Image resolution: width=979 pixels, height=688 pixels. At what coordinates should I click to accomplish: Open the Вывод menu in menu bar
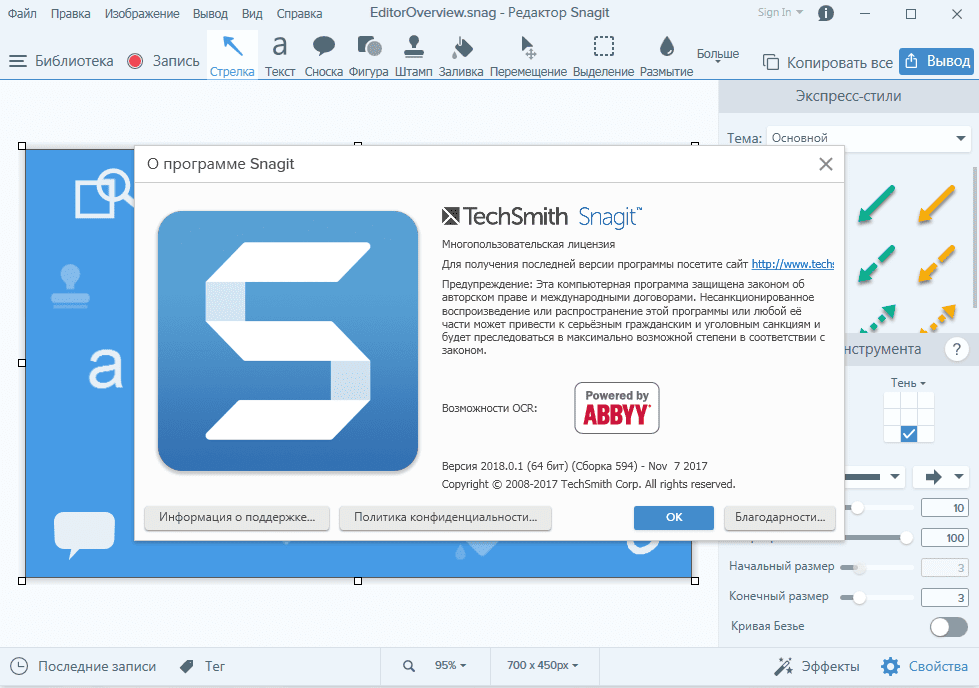210,13
